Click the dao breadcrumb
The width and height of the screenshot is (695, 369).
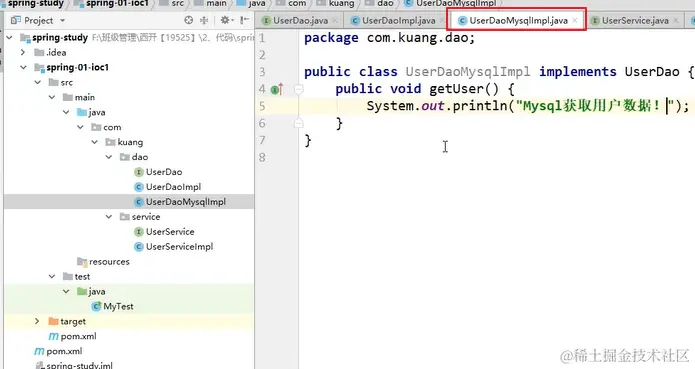pos(385,4)
